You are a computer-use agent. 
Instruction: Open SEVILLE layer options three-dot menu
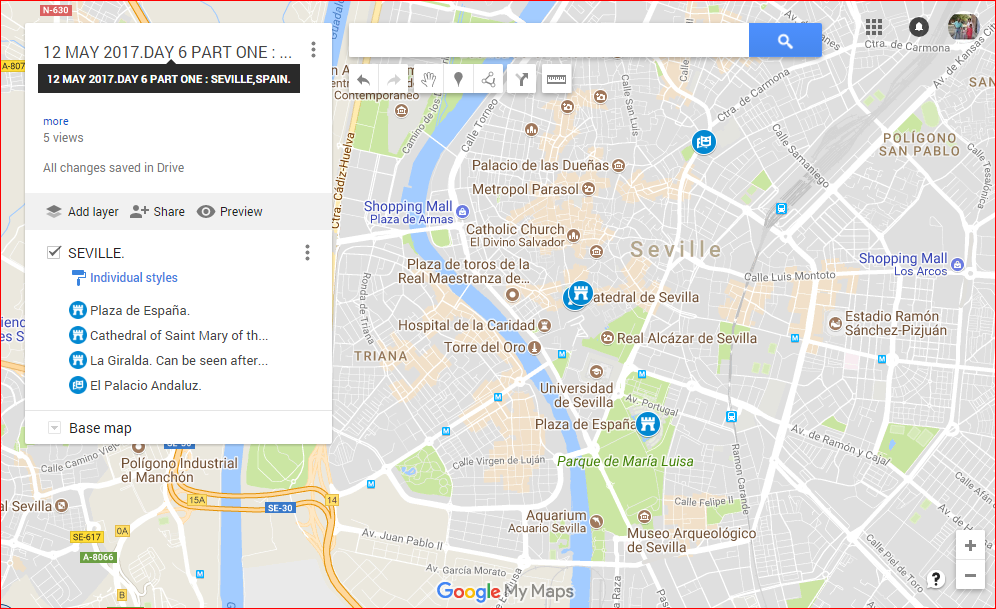(x=307, y=253)
